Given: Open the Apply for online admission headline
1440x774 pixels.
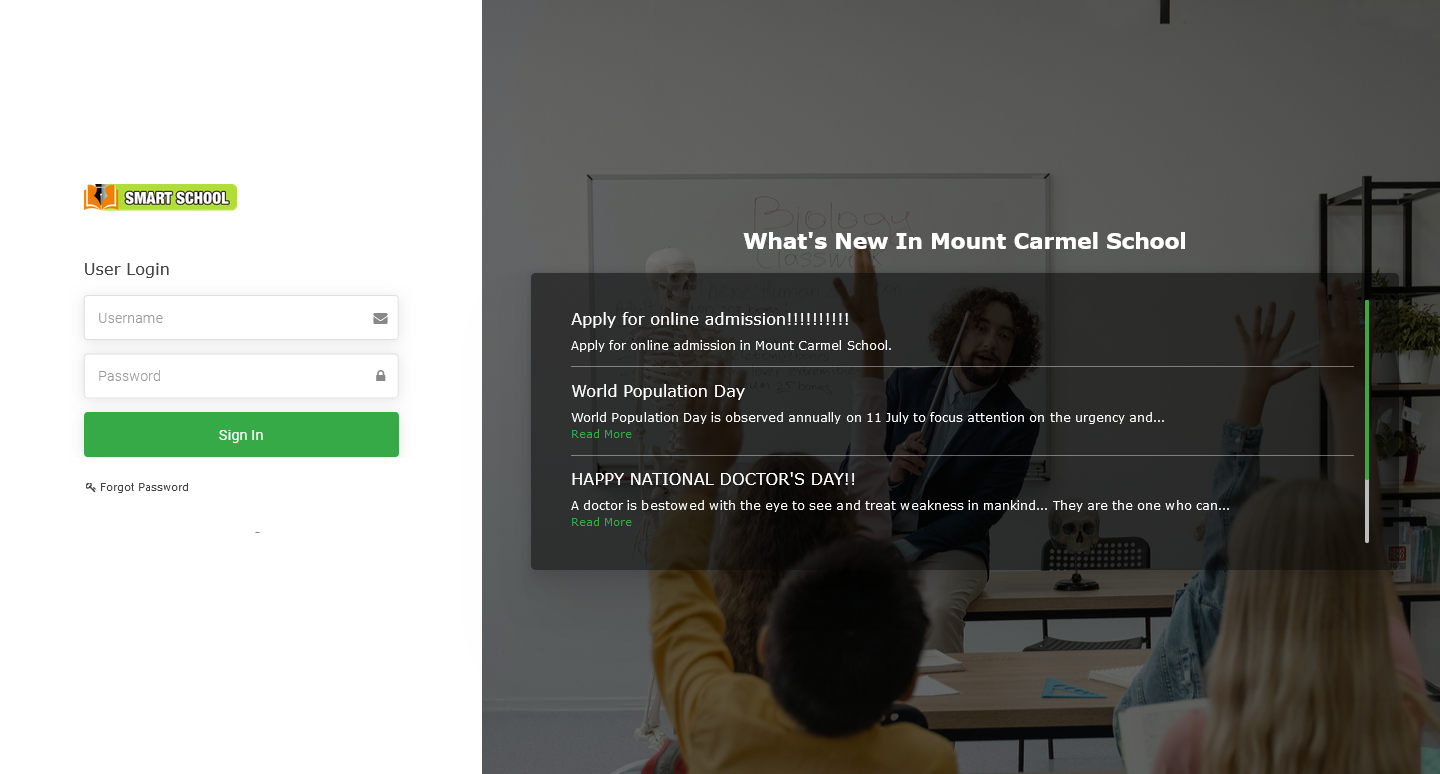Looking at the screenshot, I should click(709, 319).
